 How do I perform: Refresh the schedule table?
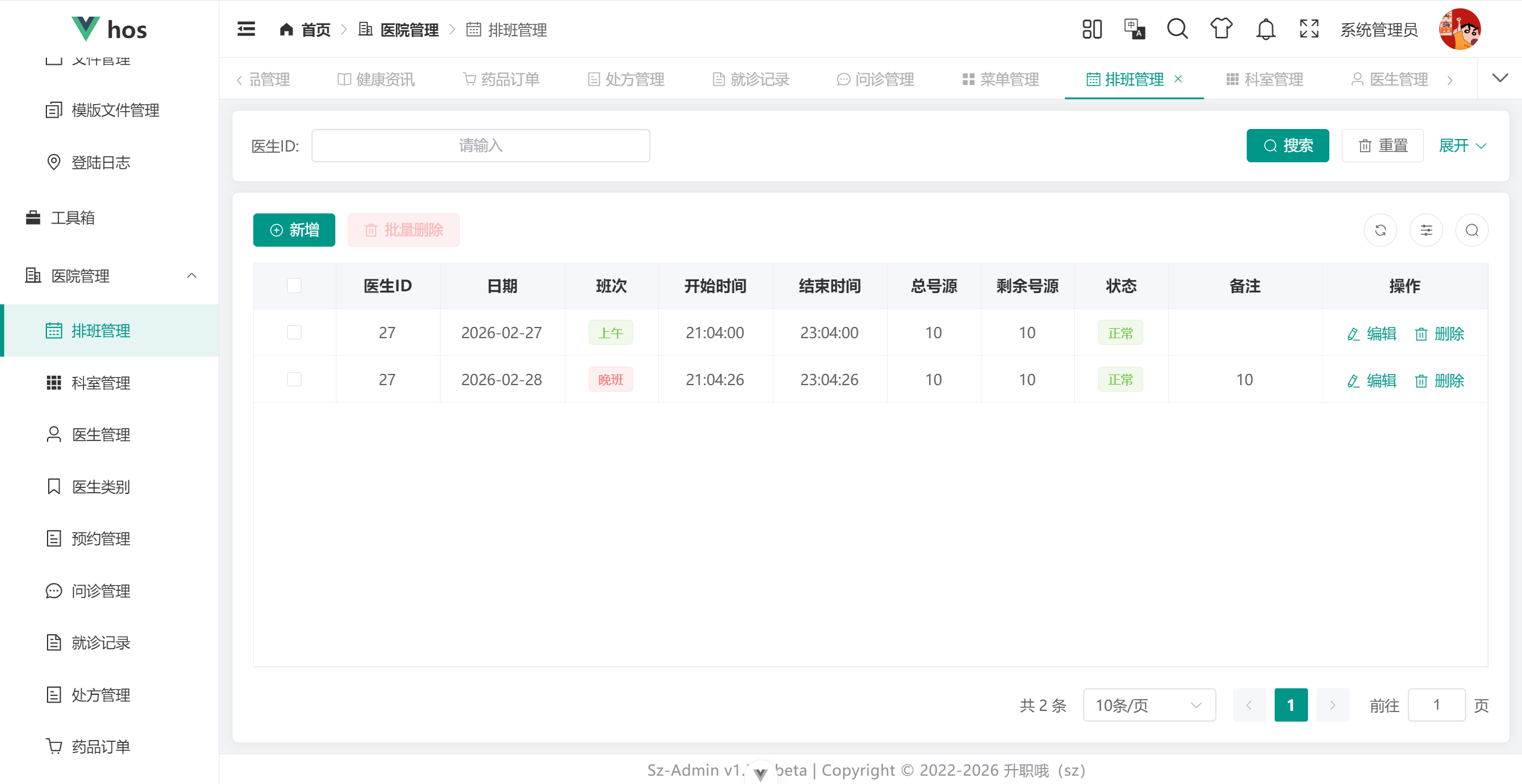pyautogui.click(x=1381, y=230)
